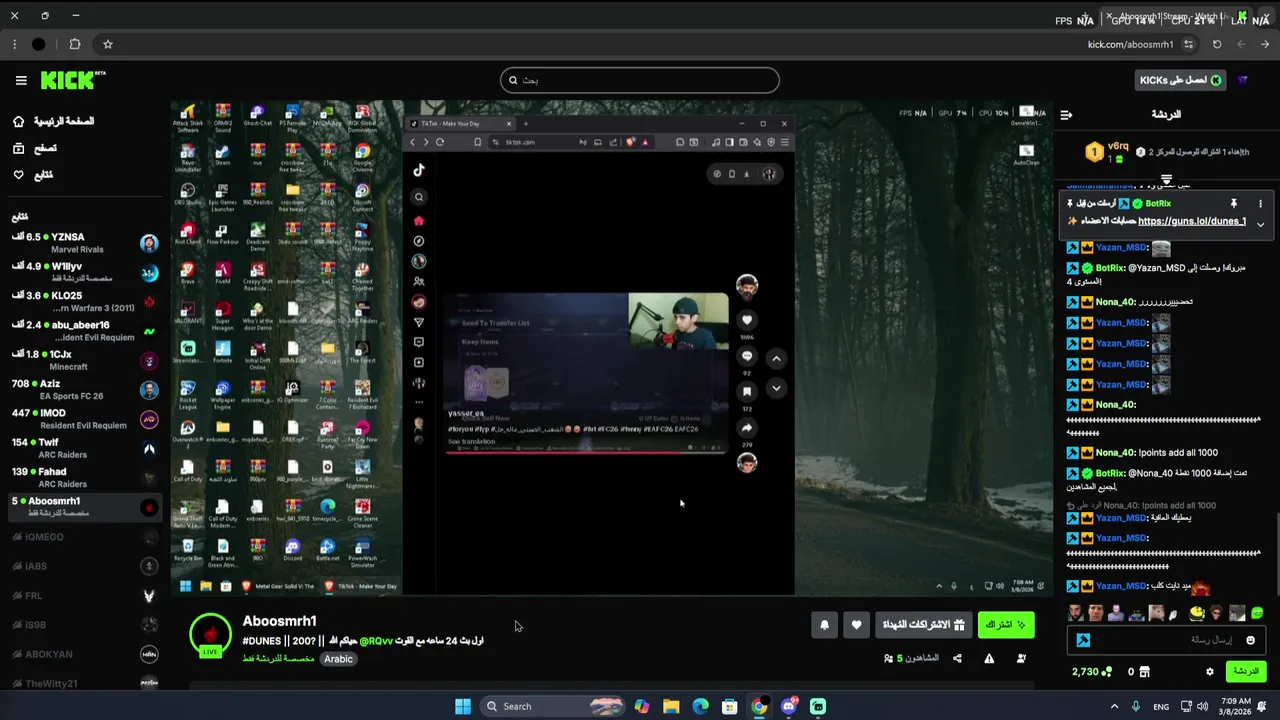This screenshot has width=1280, height=720.
Task: Bookmark this page star icon
Action: (x=107, y=44)
